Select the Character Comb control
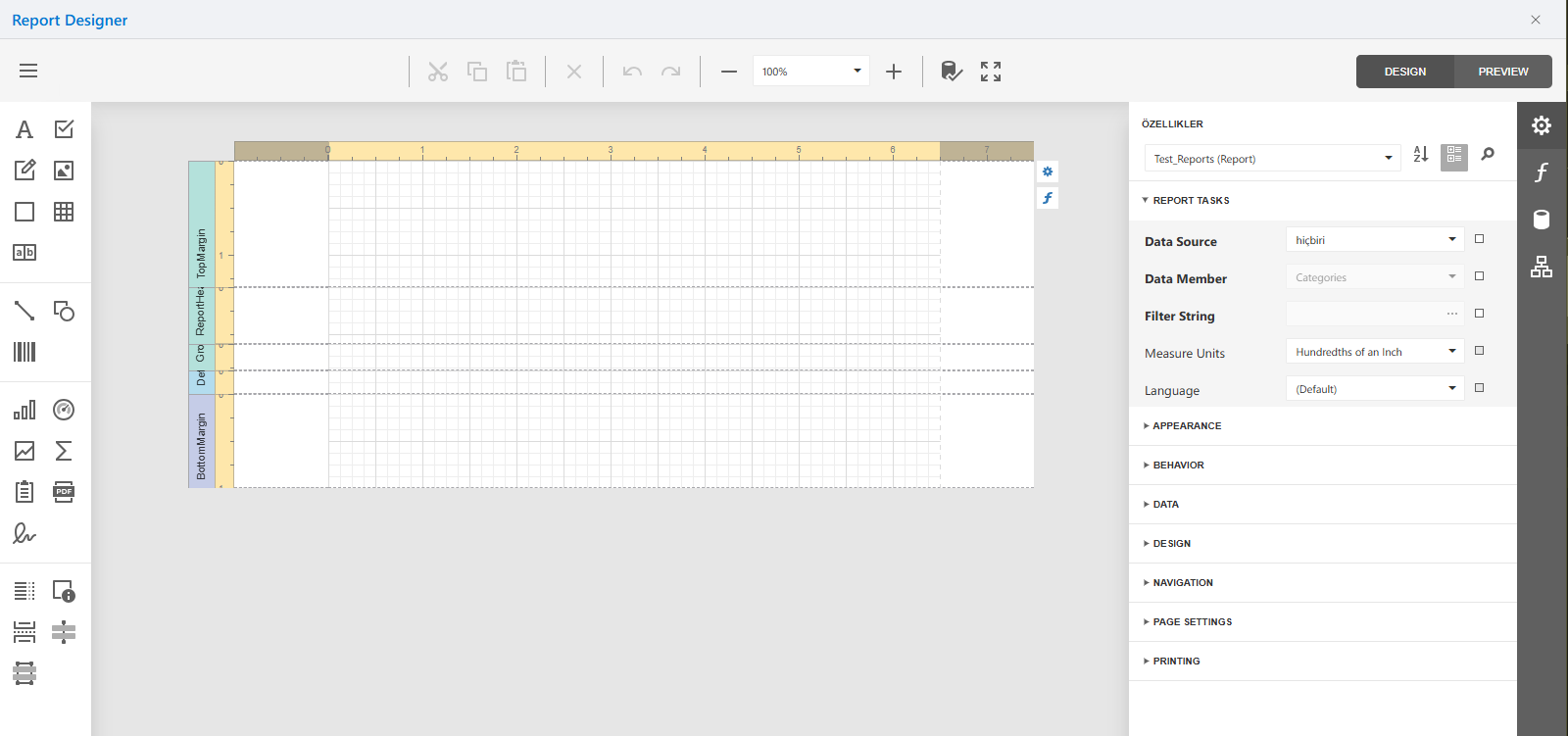This screenshot has height=736, width=1568. [24, 253]
